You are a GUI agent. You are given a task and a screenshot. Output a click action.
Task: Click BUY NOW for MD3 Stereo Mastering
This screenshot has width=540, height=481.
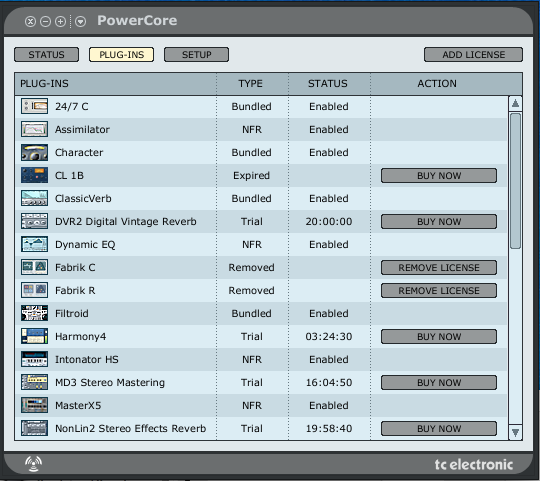tap(439, 383)
